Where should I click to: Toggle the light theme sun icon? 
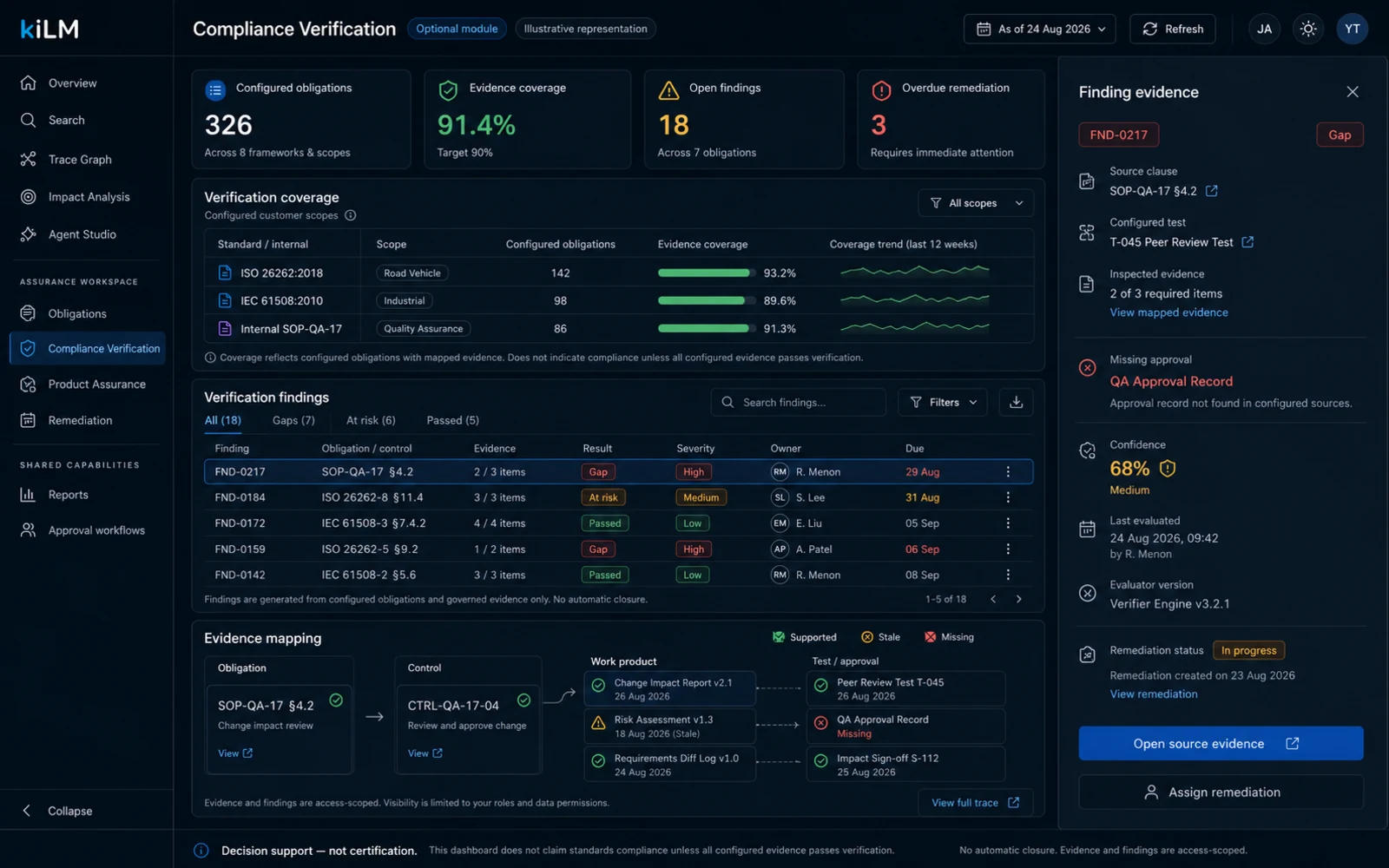coord(1308,29)
